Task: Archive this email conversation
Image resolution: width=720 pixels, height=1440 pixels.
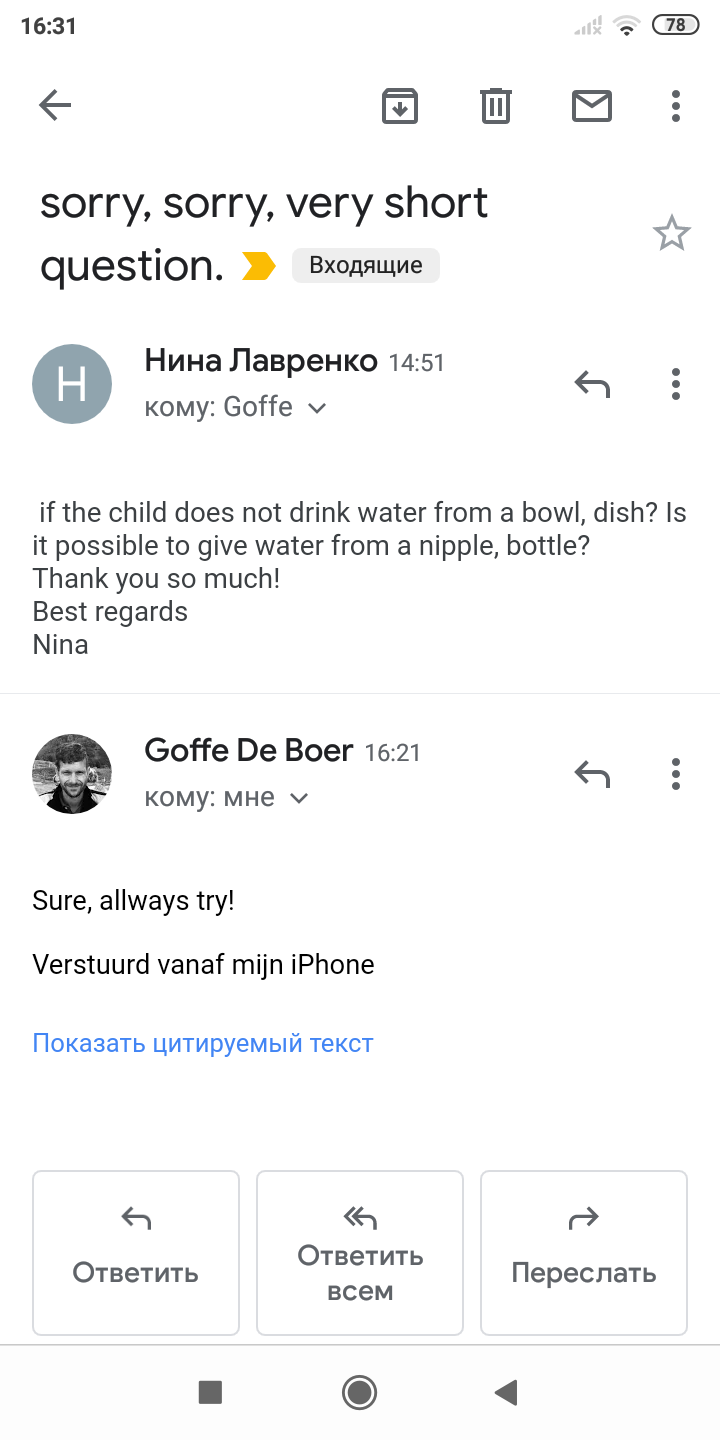Action: (400, 105)
